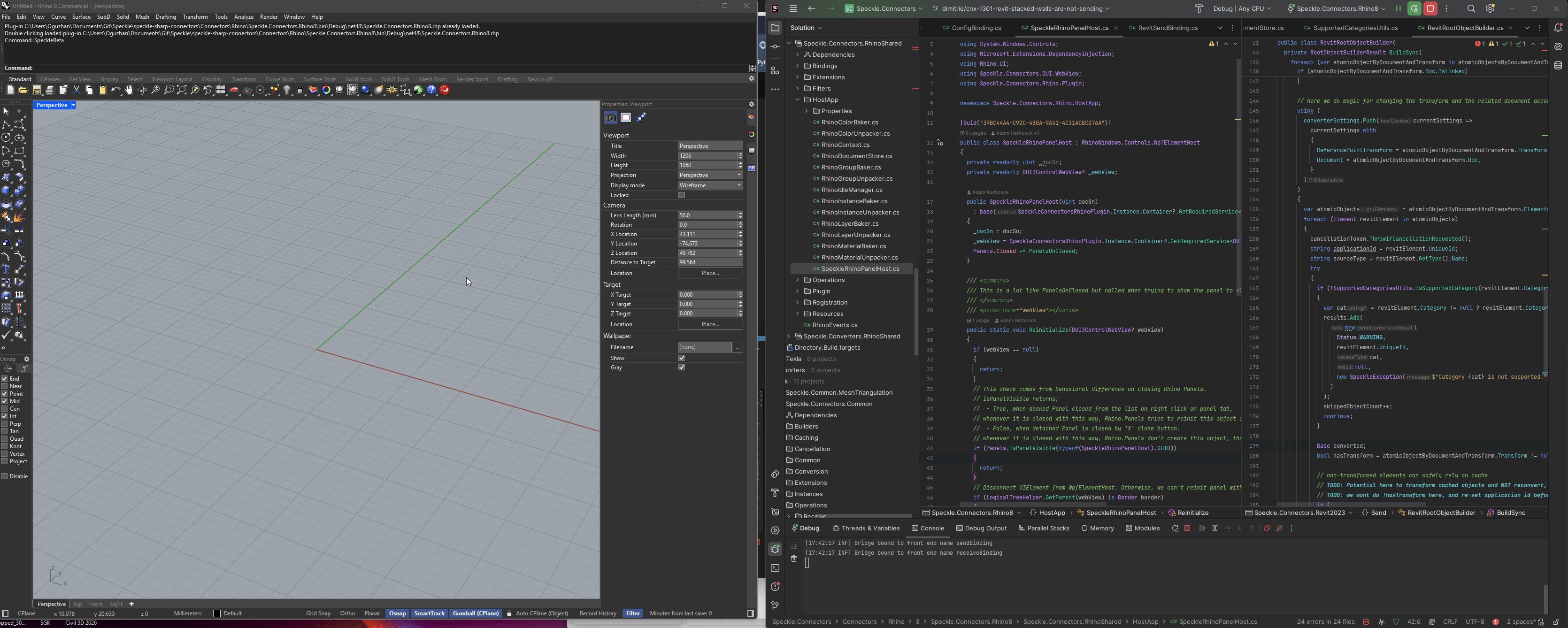Toggle the Locked viewport checkbox

click(682, 196)
